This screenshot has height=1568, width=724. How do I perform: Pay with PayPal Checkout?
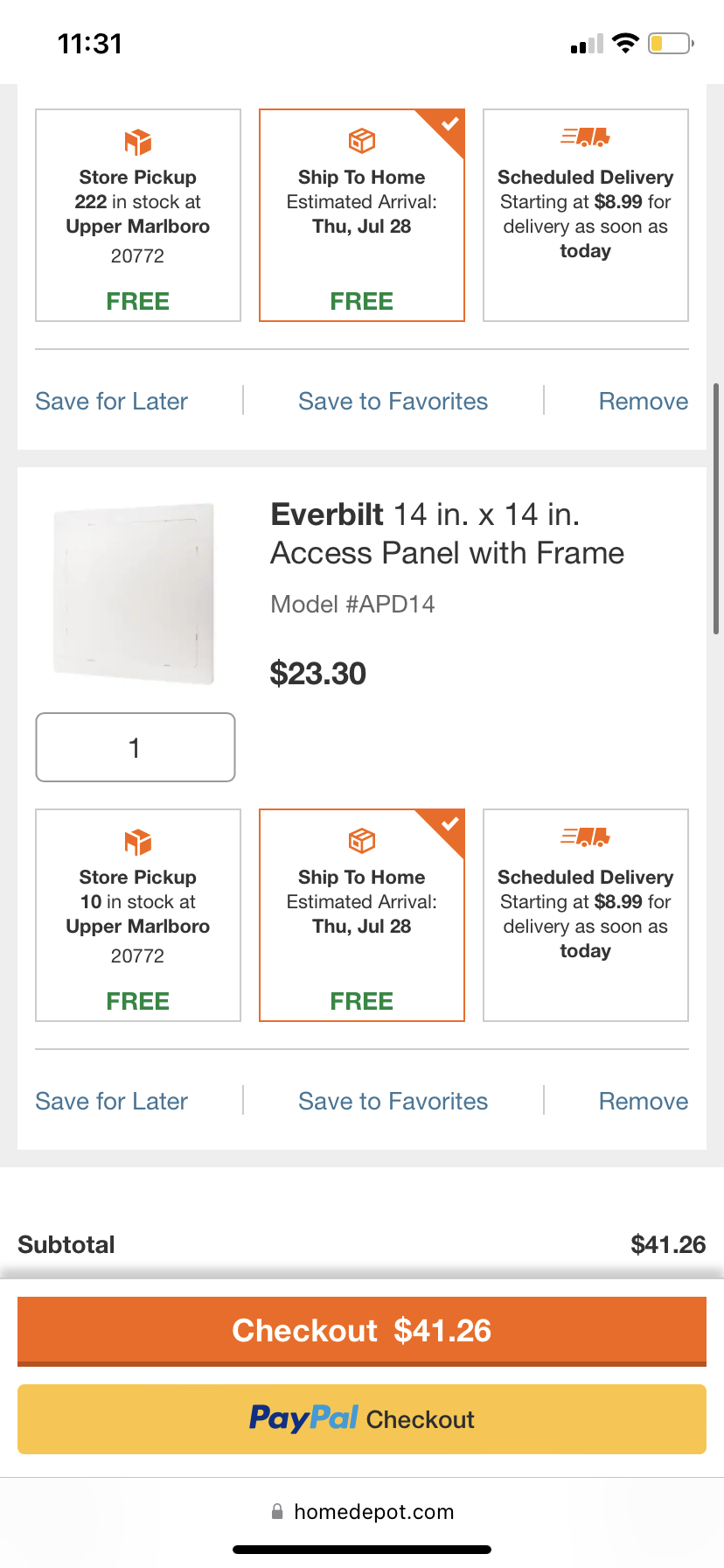[362, 1418]
